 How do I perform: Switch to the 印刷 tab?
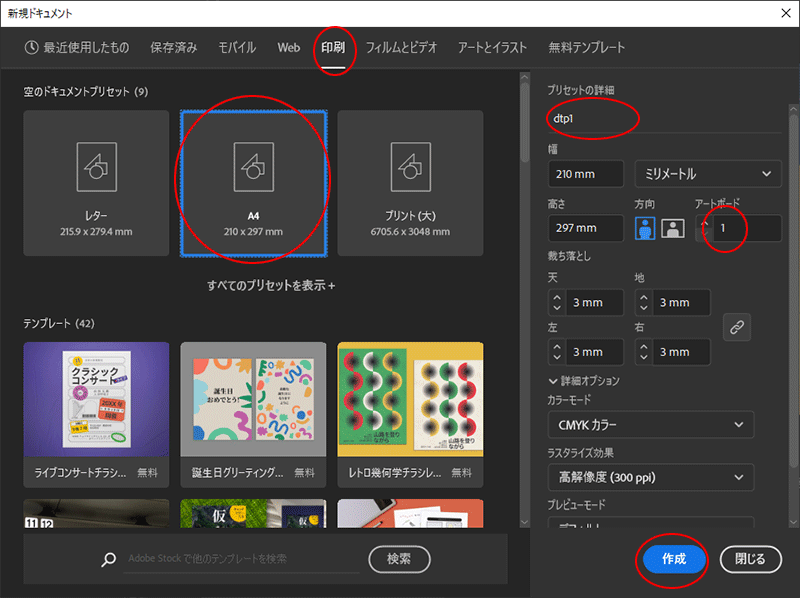(x=333, y=47)
